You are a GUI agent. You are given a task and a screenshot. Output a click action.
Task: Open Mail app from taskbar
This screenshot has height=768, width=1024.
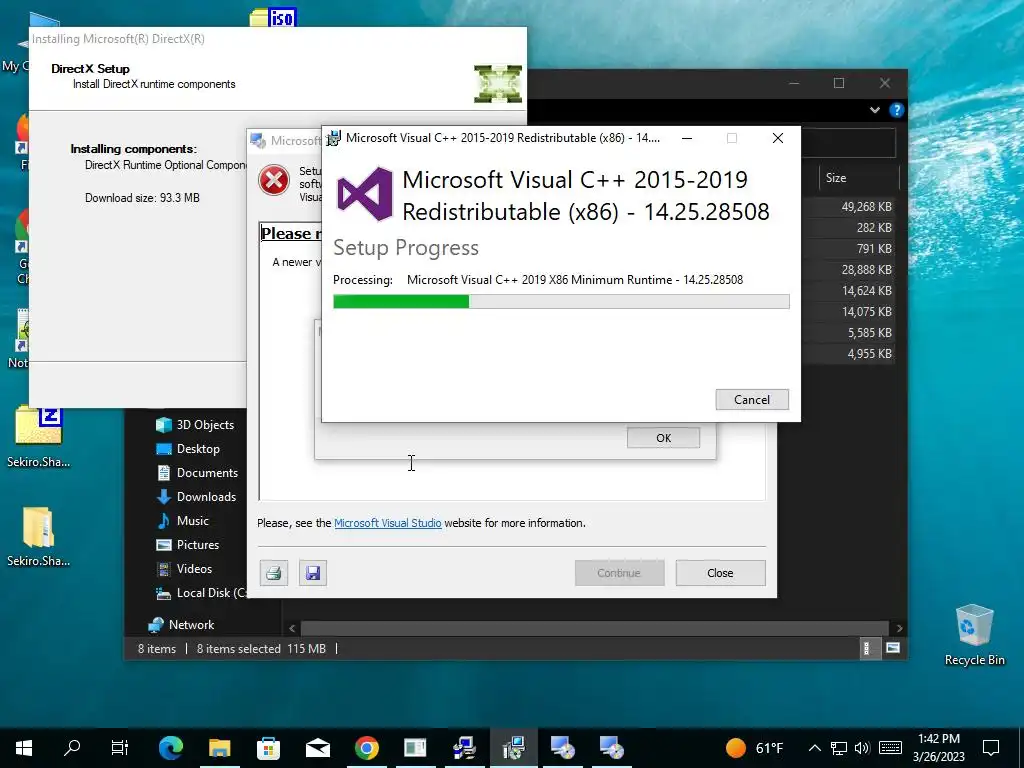(x=318, y=748)
